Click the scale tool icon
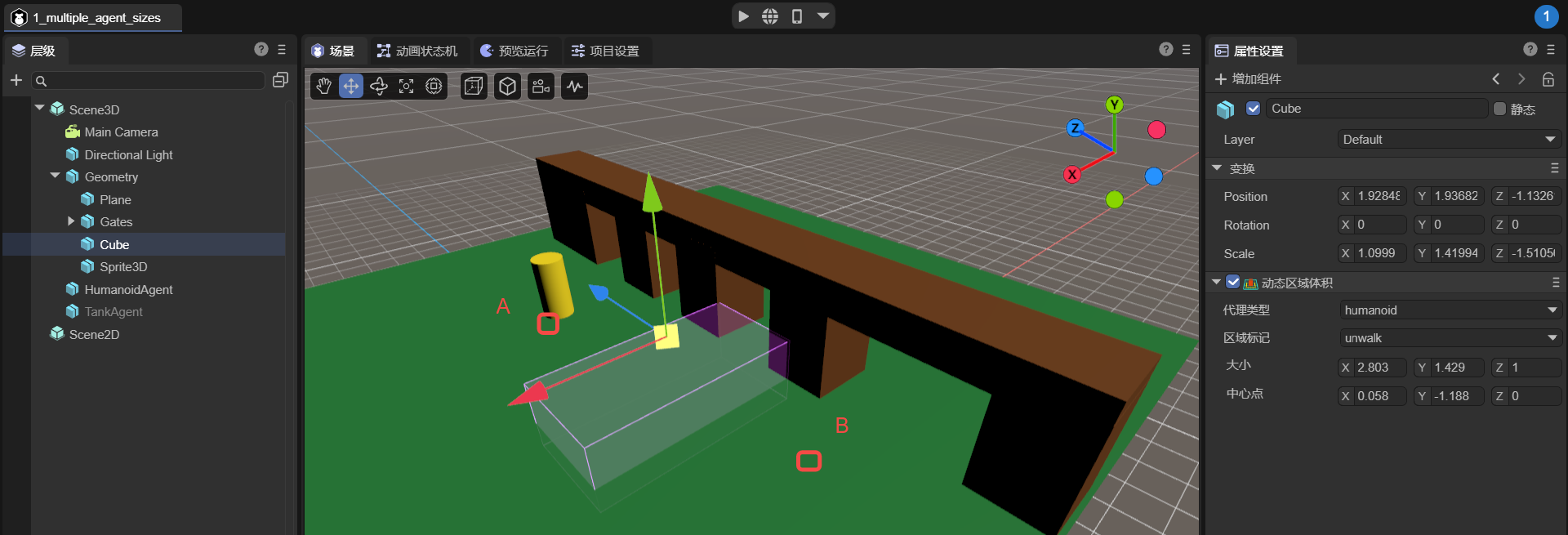 click(407, 87)
